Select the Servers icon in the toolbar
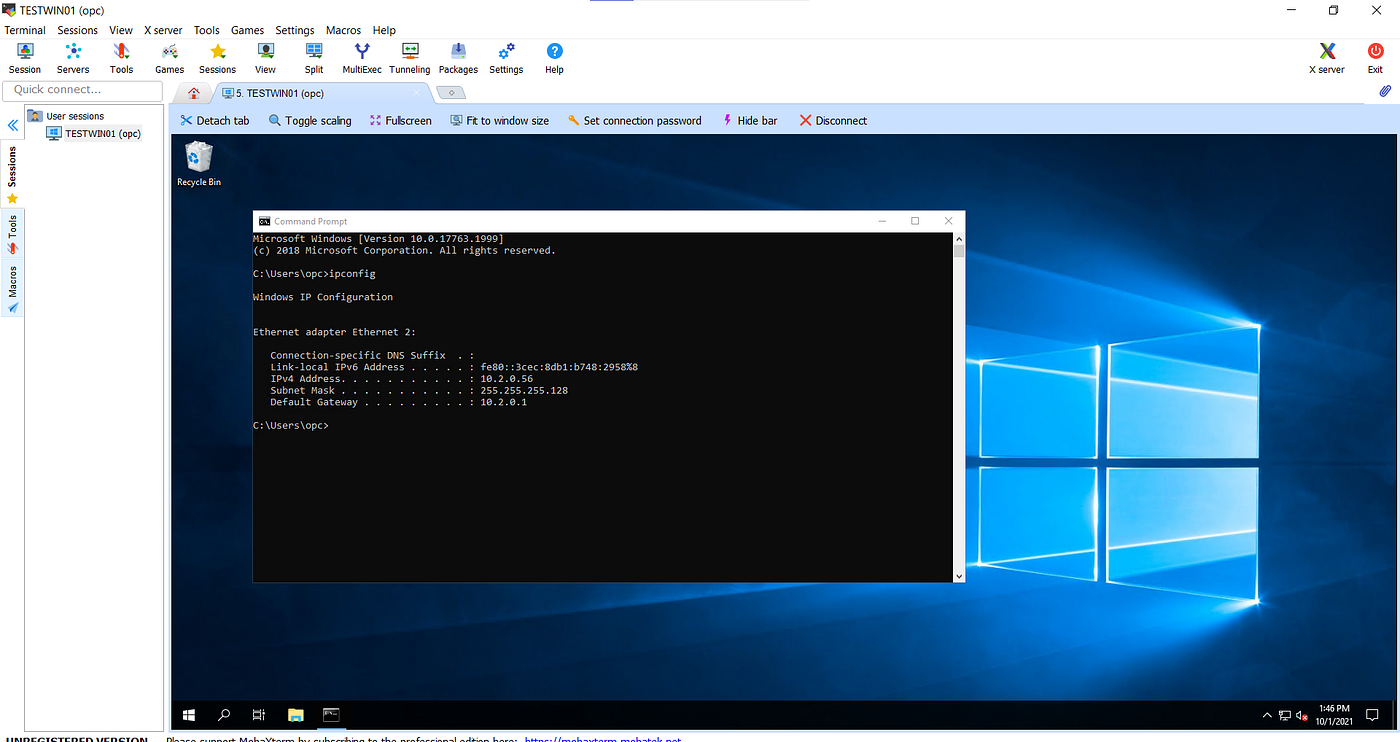This screenshot has width=1400, height=742. coord(72,56)
